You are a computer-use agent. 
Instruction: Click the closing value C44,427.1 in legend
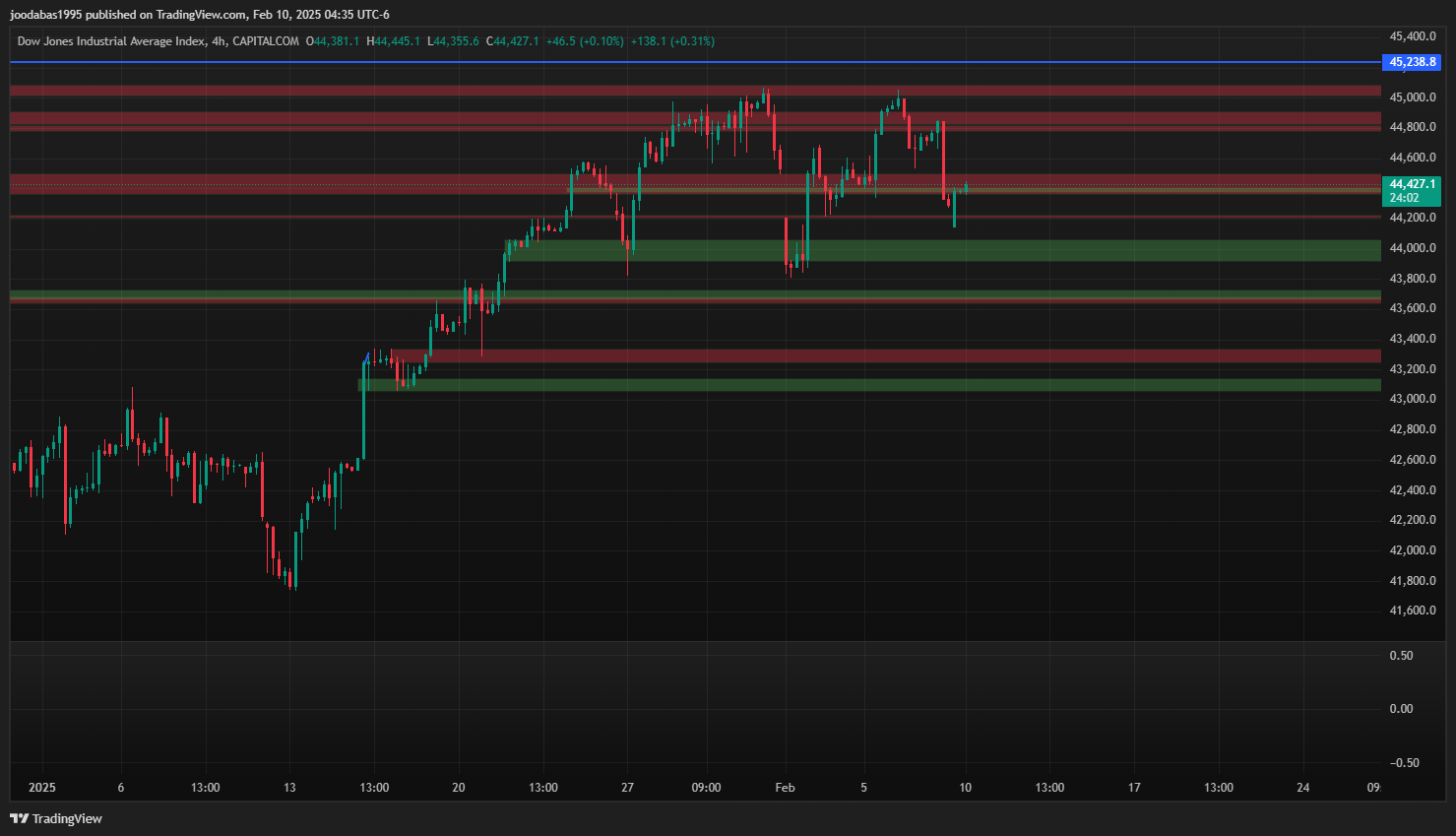513,41
